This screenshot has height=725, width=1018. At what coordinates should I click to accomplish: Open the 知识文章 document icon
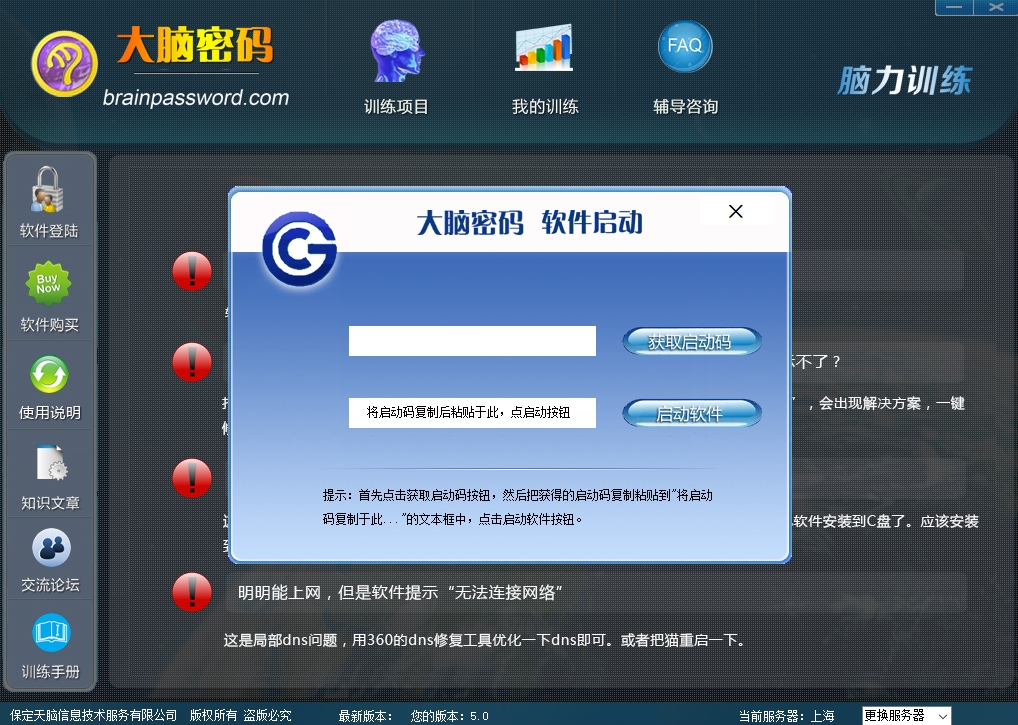click(x=51, y=463)
